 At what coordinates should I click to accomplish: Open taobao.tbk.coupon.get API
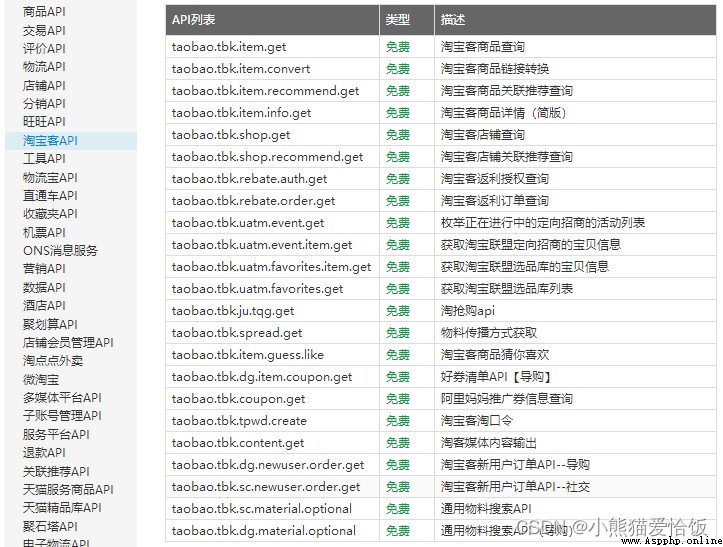238,399
